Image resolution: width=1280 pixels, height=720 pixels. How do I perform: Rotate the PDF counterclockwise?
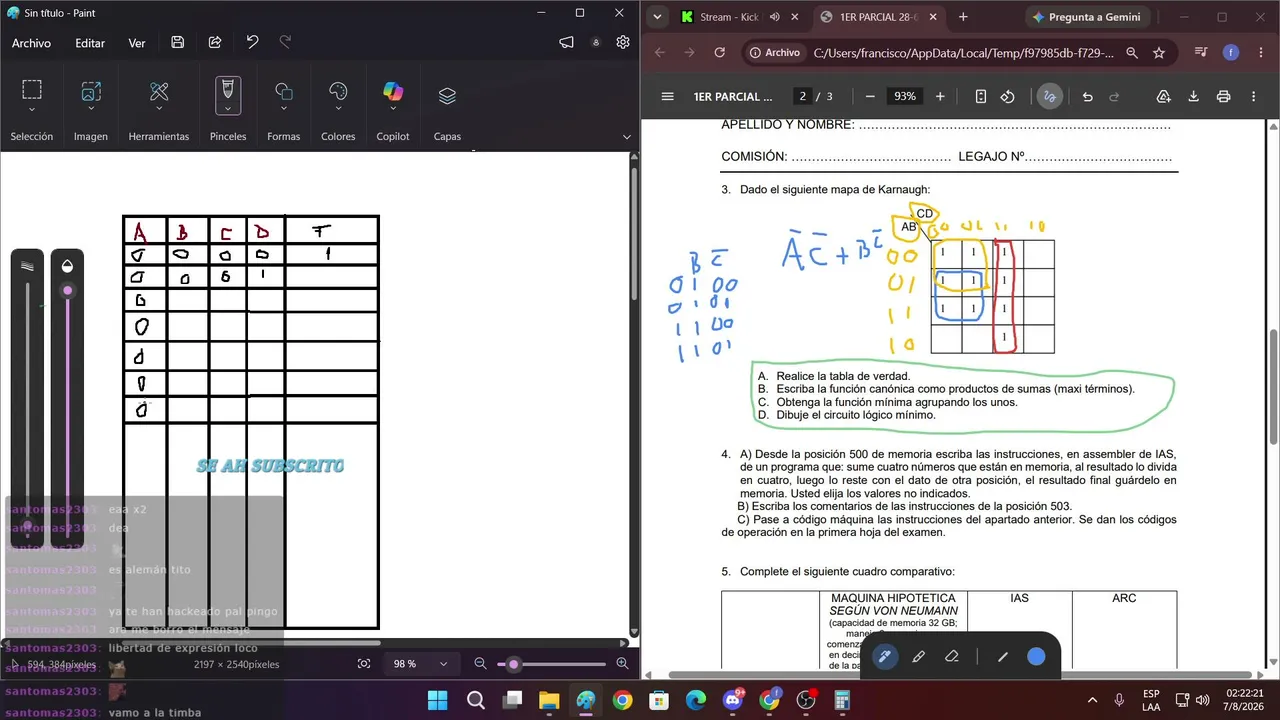tap(1008, 97)
